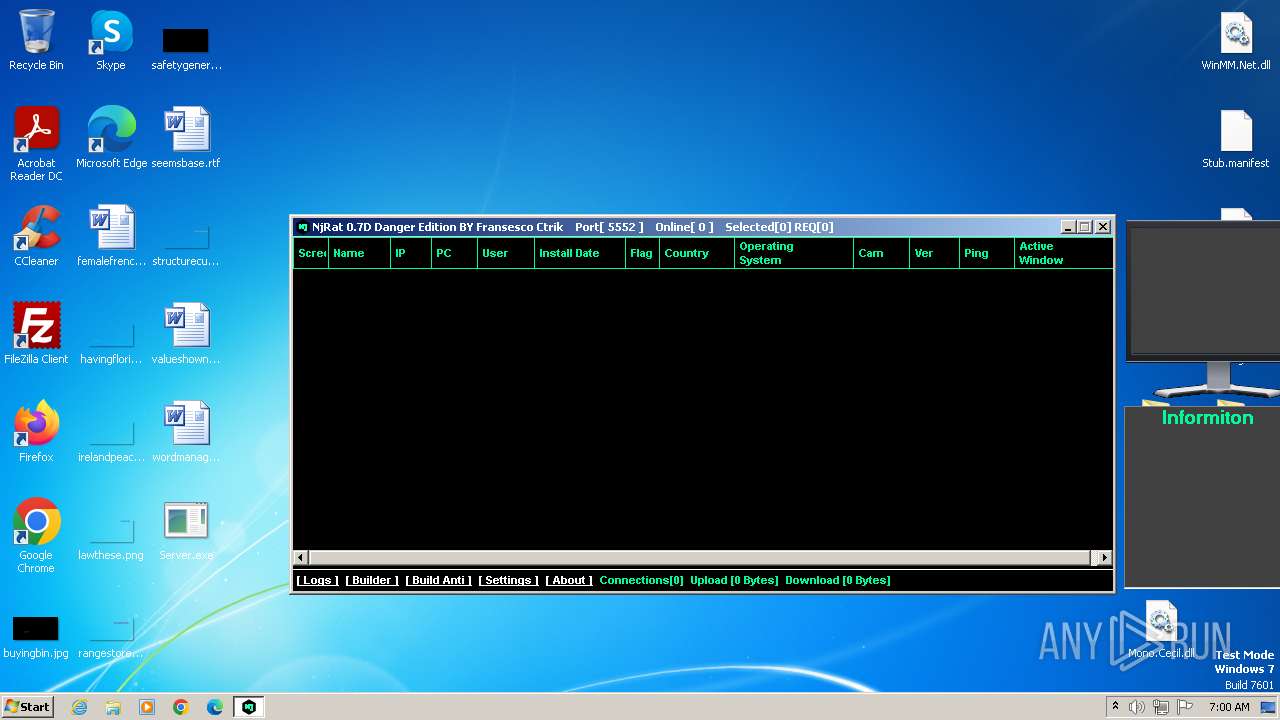Open Acrobat Reader DC shortcut
The height and width of the screenshot is (720, 1280).
(36, 144)
